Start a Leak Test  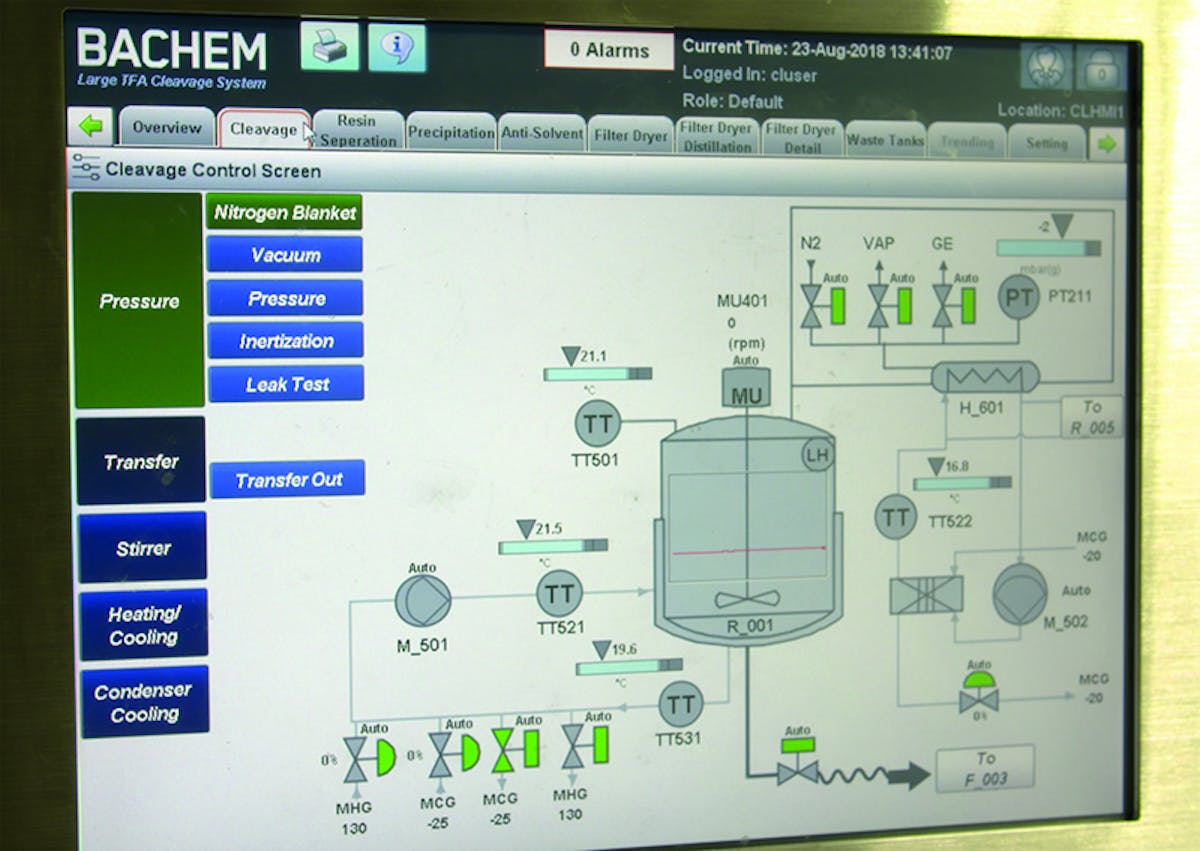point(286,383)
